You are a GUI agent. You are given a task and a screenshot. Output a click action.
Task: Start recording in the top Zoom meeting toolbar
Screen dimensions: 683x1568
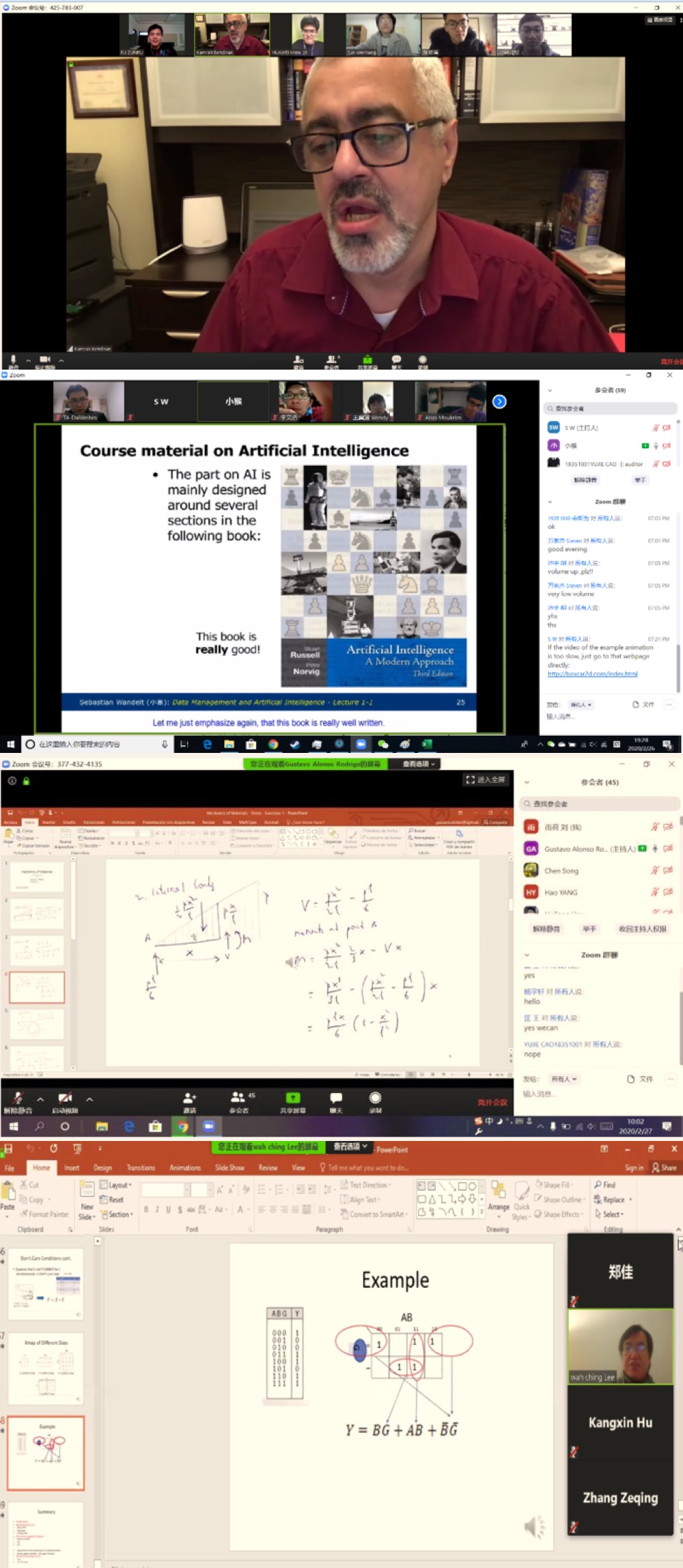click(x=423, y=359)
